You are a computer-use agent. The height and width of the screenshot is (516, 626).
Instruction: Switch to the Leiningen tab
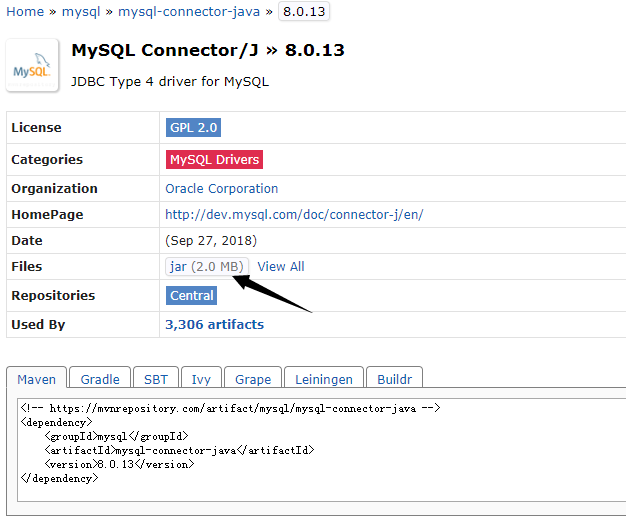(324, 378)
